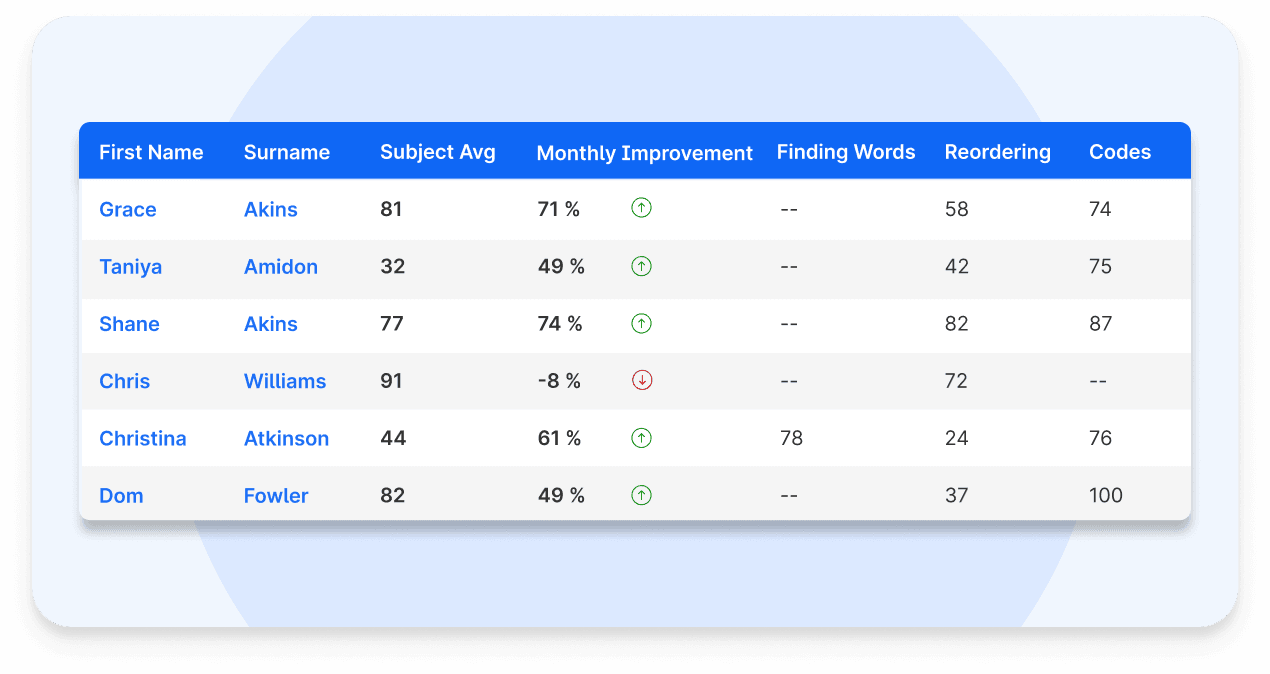Click Shane's green up arrow icon
Image resolution: width=1270 pixels, height=674 pixels.
click(x=641, y=323)
